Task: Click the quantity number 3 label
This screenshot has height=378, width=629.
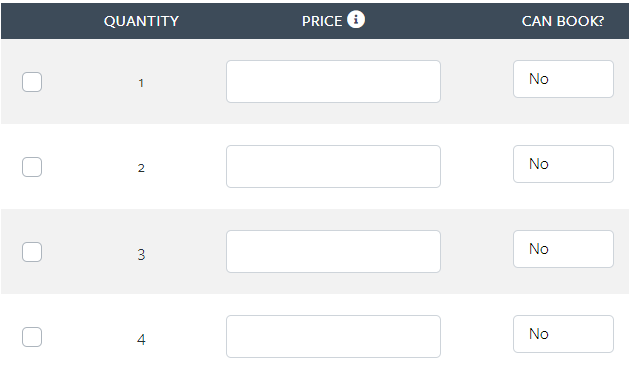Action: [x=141, y=254]
